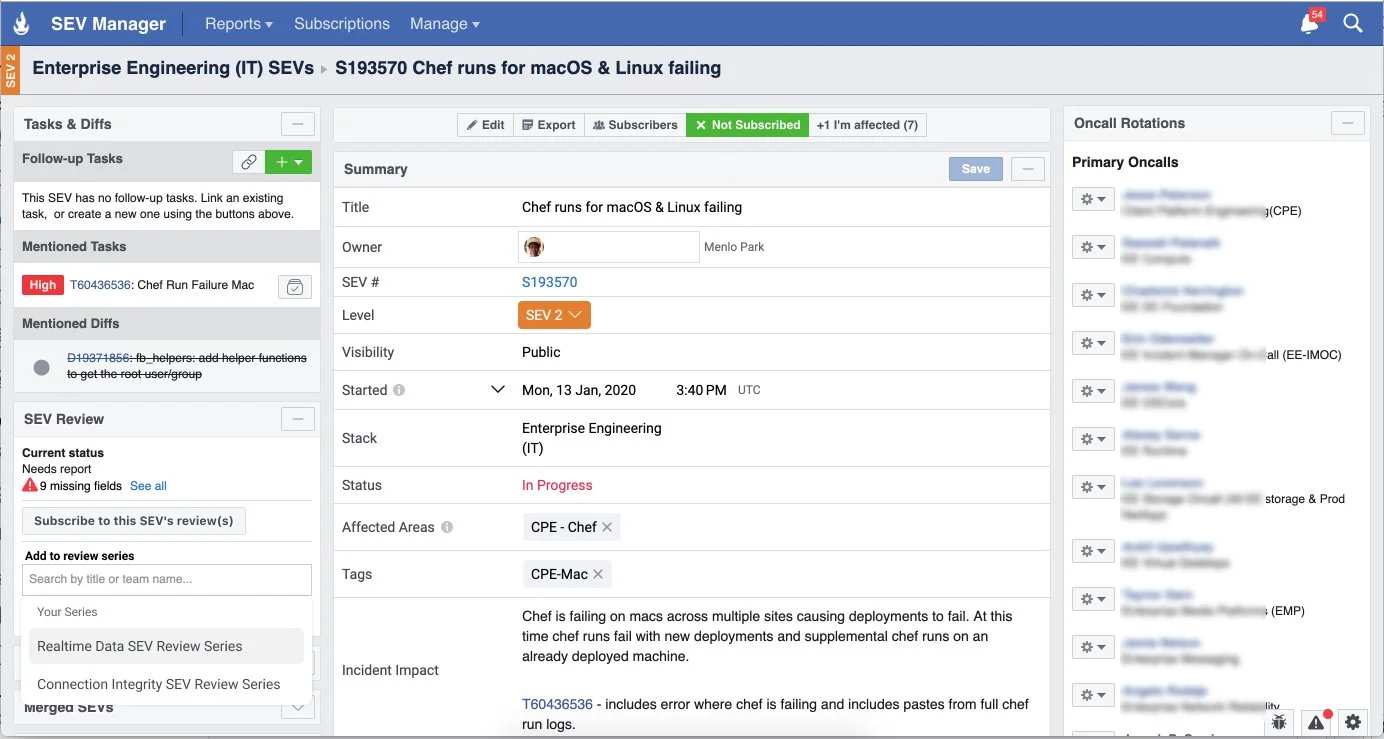Open SEV number S193570 link
Image resolution: width=1384 pixels, height=739 pixels.
coord(550,282)
